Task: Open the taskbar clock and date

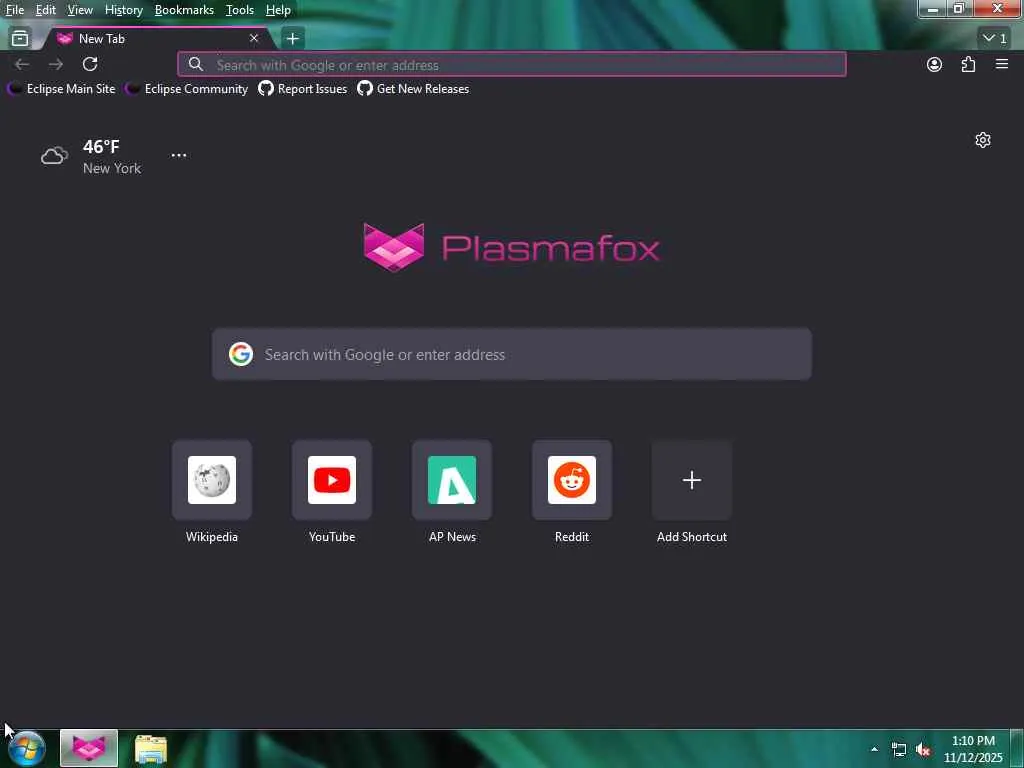Action: [973, 749]
